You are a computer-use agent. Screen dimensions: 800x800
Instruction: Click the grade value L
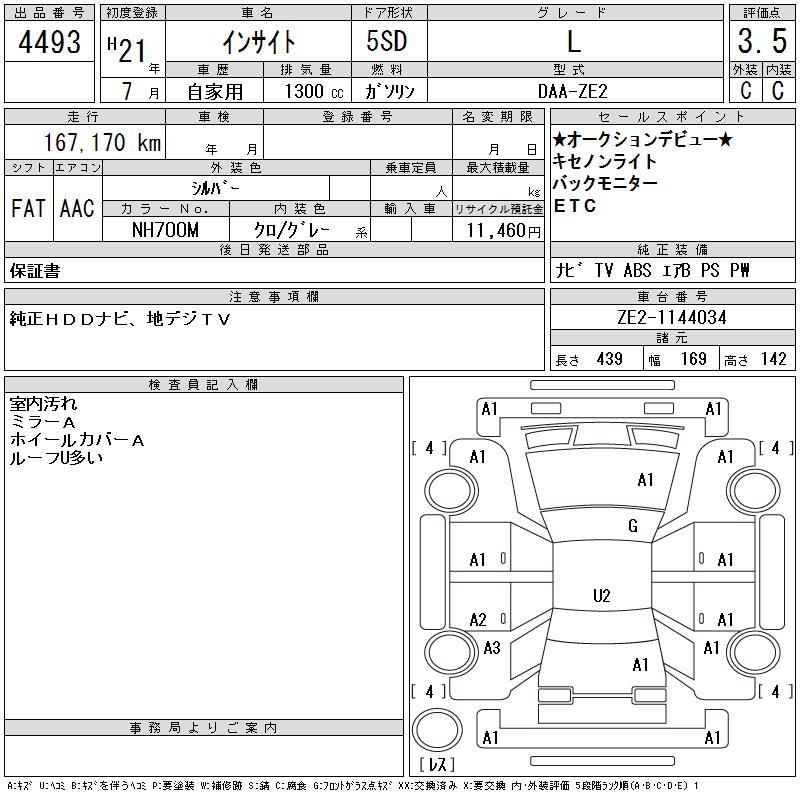(574, 41)
